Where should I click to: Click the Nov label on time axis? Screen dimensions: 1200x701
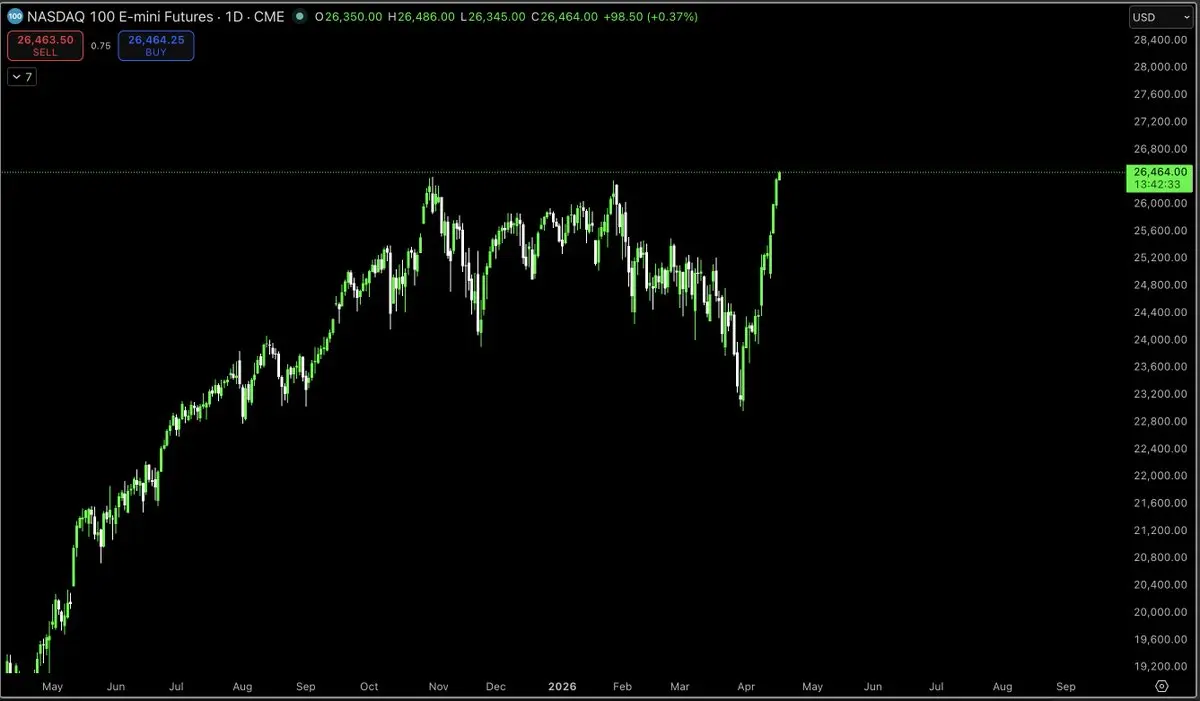pos(436,687)
